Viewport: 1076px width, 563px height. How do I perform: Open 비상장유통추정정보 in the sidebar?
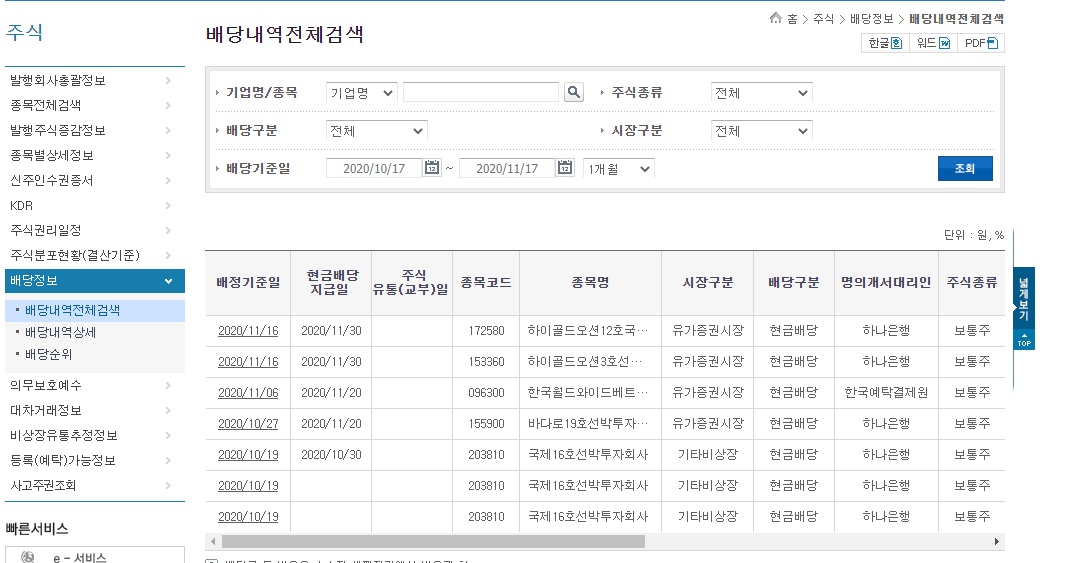coord(64,435)
